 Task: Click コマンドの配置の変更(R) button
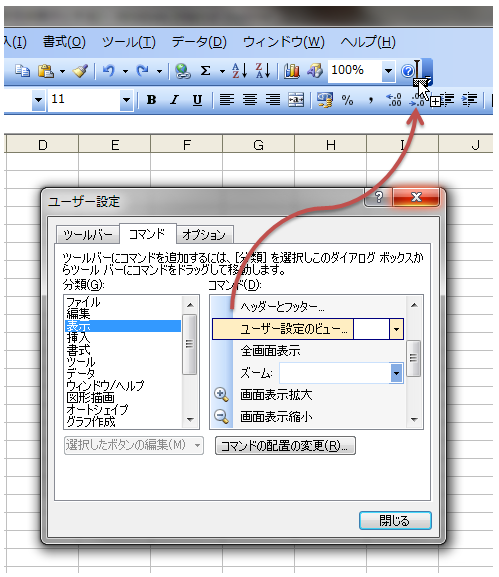285,446
